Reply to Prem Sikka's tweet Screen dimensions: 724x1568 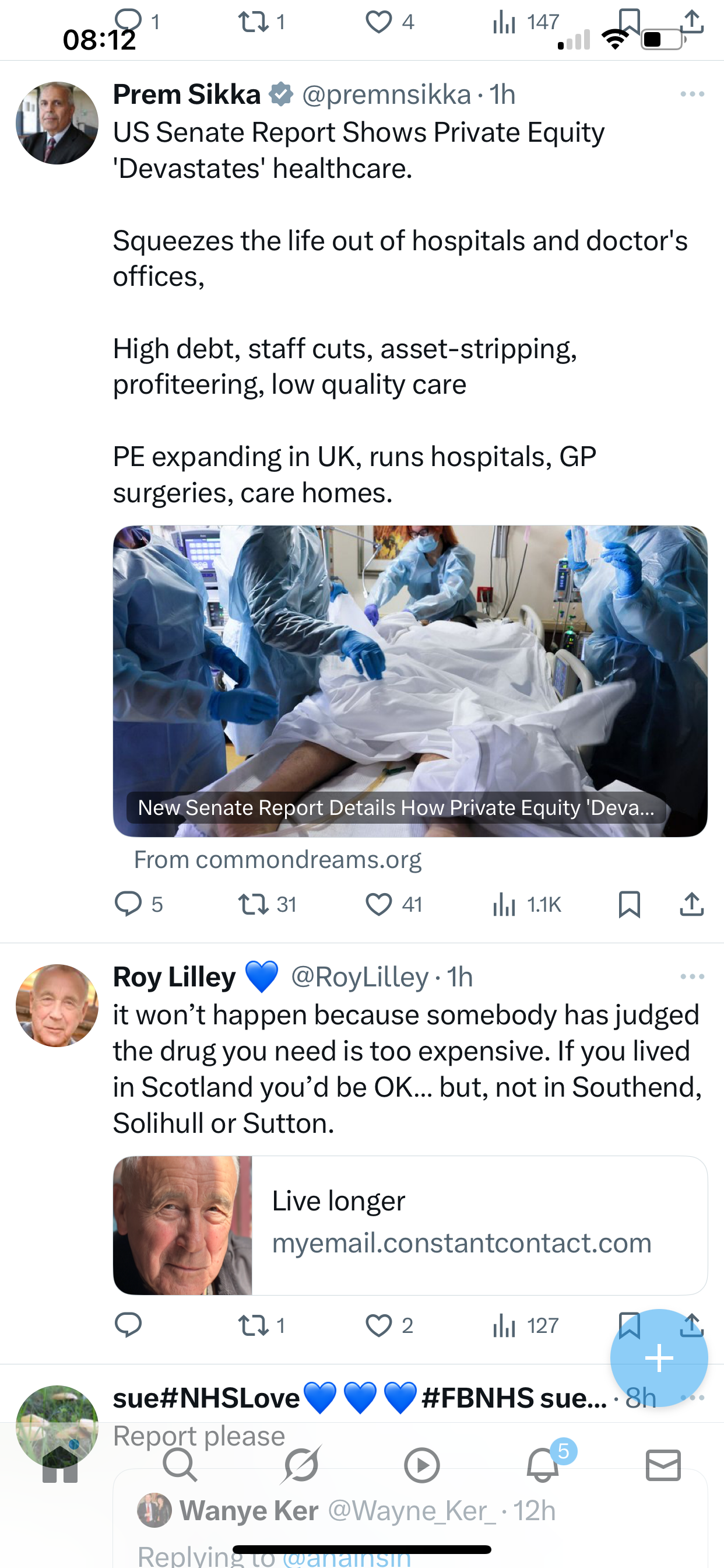coord(128,904)
